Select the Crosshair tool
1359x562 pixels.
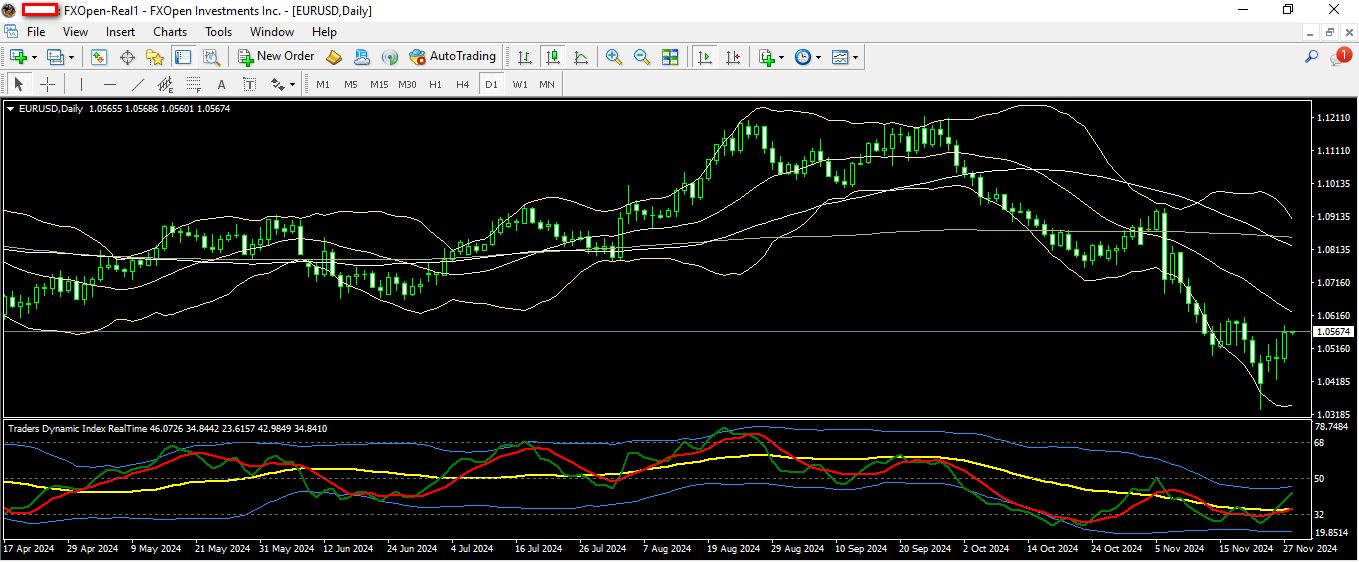point(47,84)
